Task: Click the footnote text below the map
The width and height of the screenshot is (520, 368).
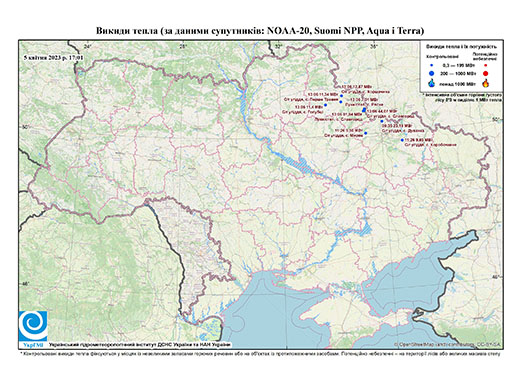Action: [x=260, y=353]
